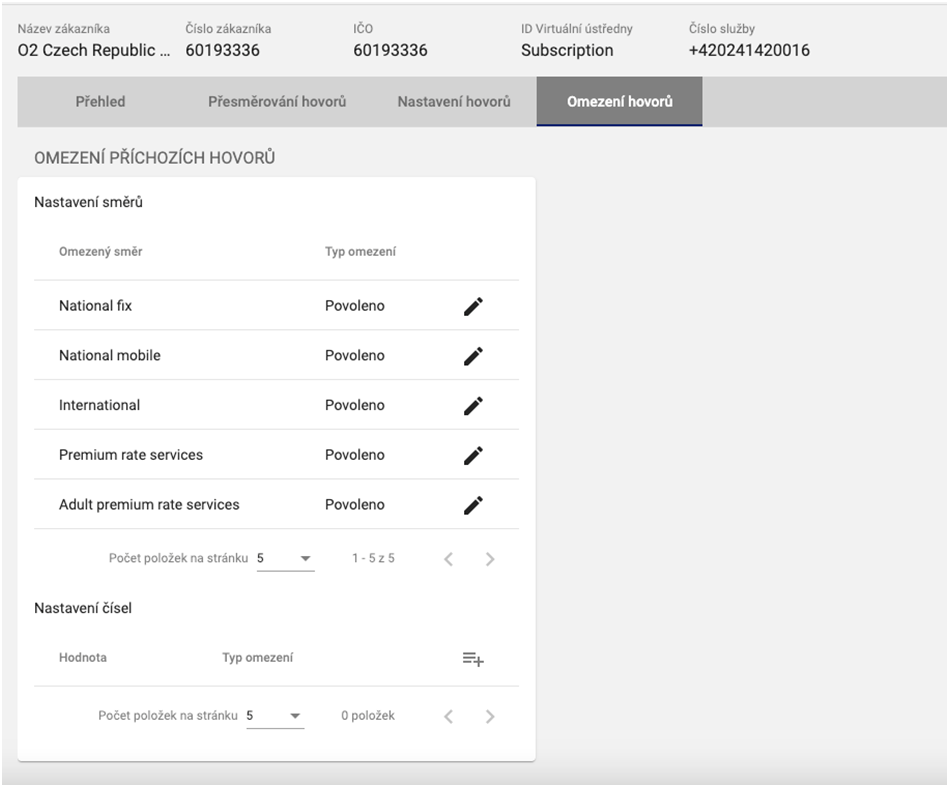
Task: Go to next page of numbers list
Action: pos(490,716)
